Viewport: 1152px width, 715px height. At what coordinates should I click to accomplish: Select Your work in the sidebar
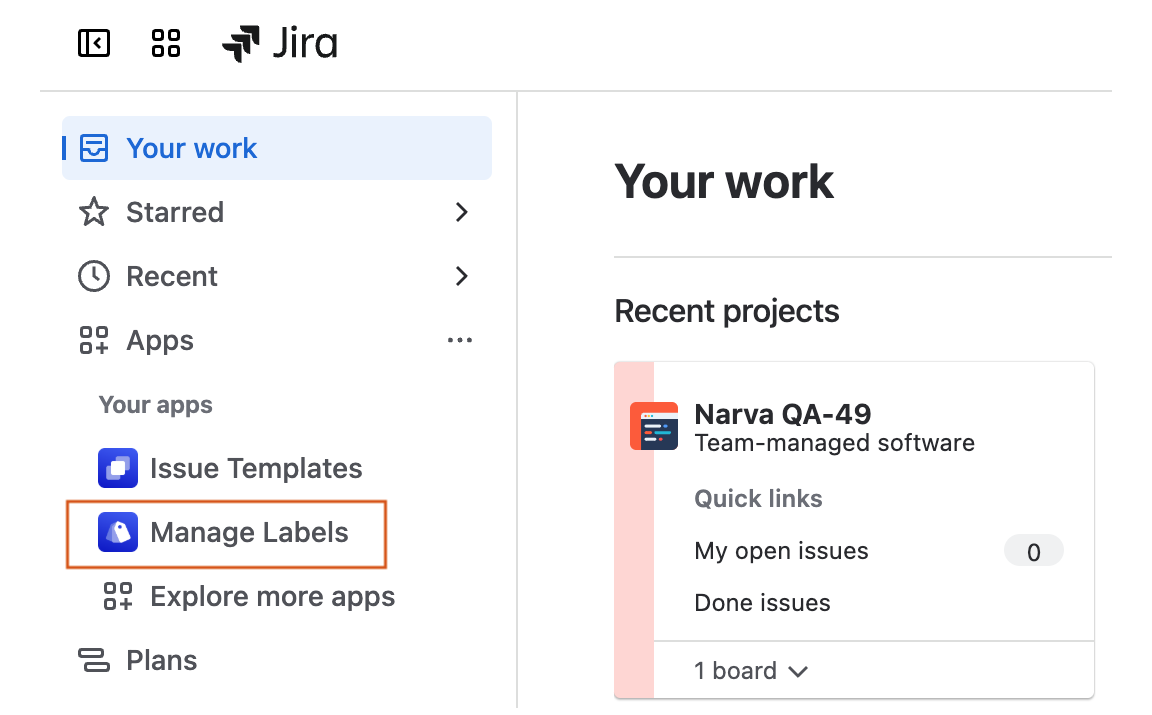(192, 148)
